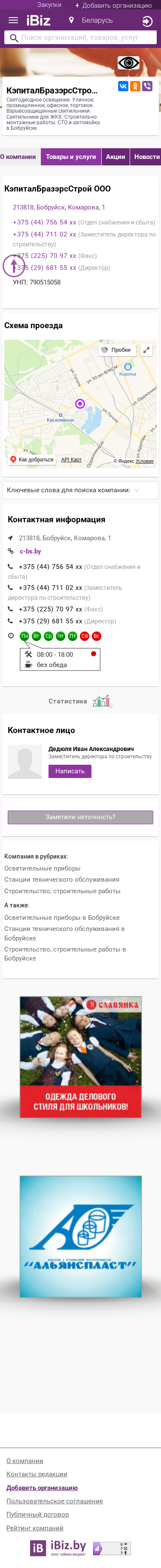Expand Ключевые слова для поиска компании
161x1568 pixels.
click(81, 490)
